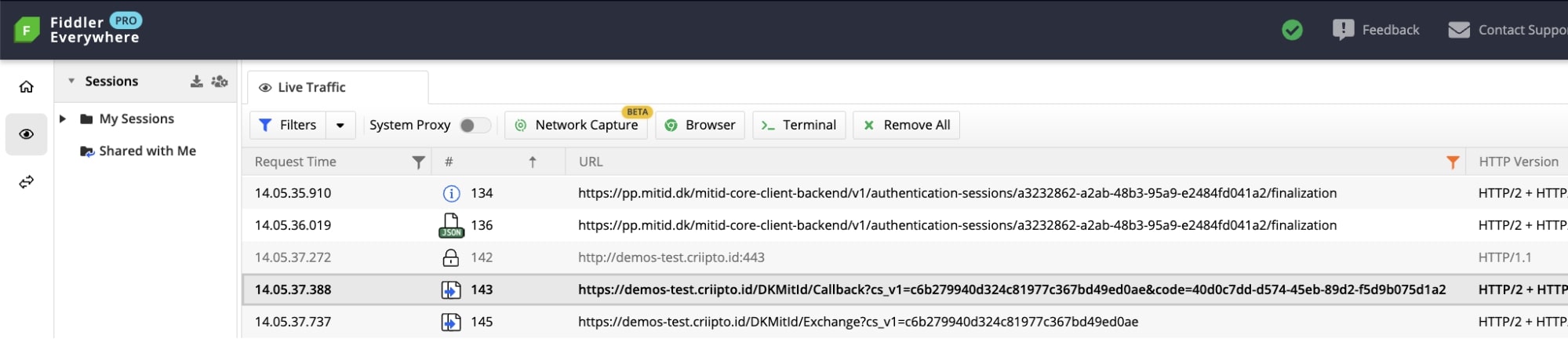Click the share sessions people icon

coord(220,81)
